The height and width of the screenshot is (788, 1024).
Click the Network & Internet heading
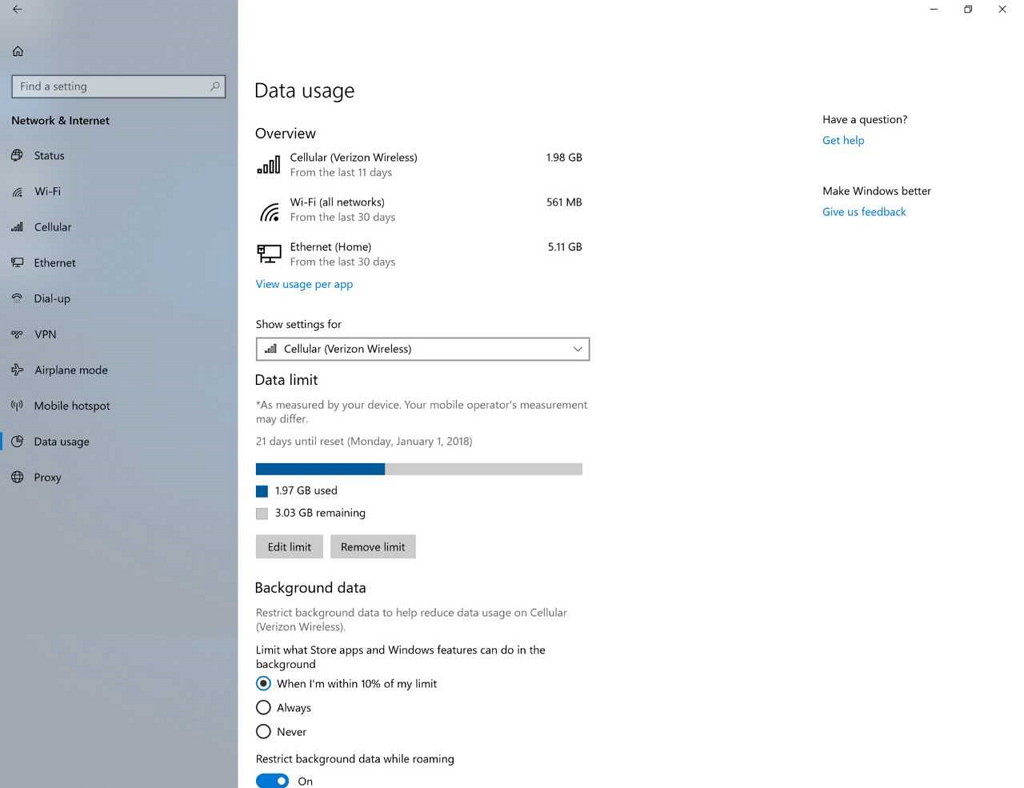(x=60, y=121)
